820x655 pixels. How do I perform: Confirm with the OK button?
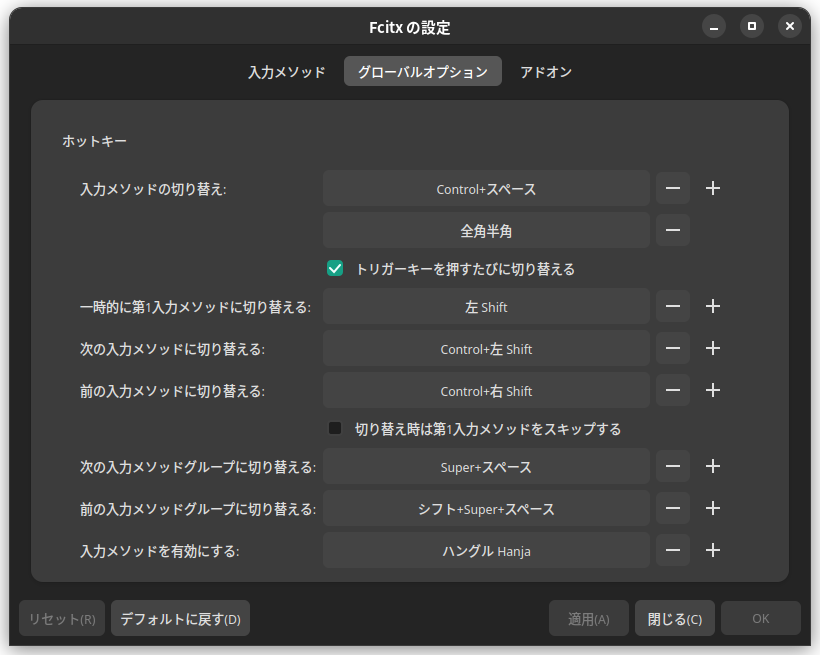[761, 618]
